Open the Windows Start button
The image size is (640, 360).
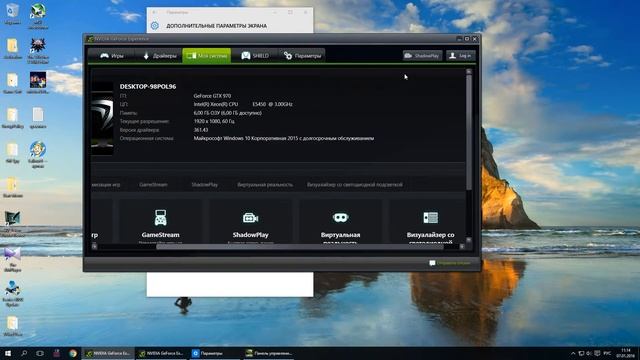8,353
